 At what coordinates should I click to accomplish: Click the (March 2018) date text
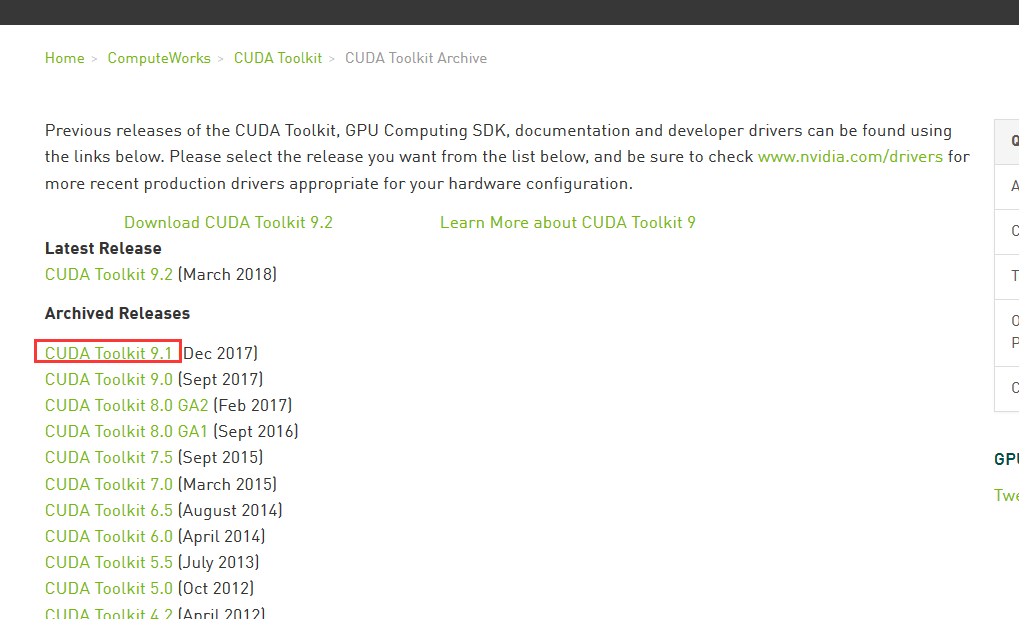coord(227,274)
